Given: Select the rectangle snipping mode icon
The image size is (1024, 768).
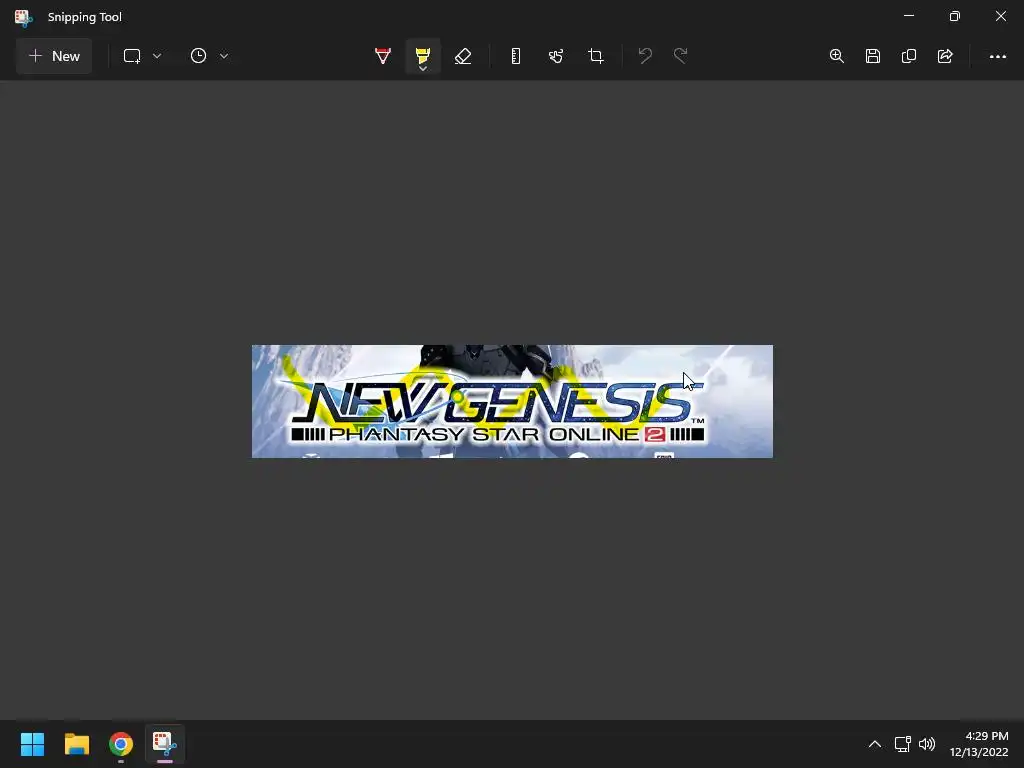Looking at the screenshot, I should [x=132, y=56].
